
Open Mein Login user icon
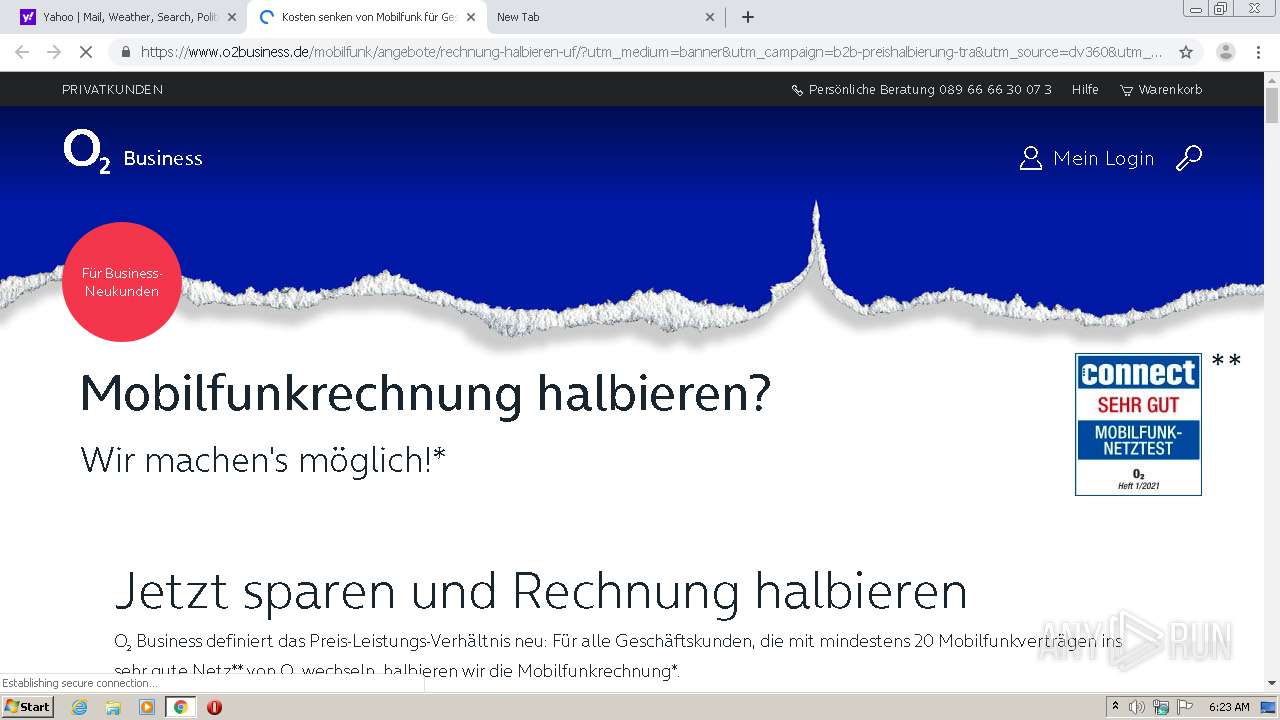(1030, 158)
